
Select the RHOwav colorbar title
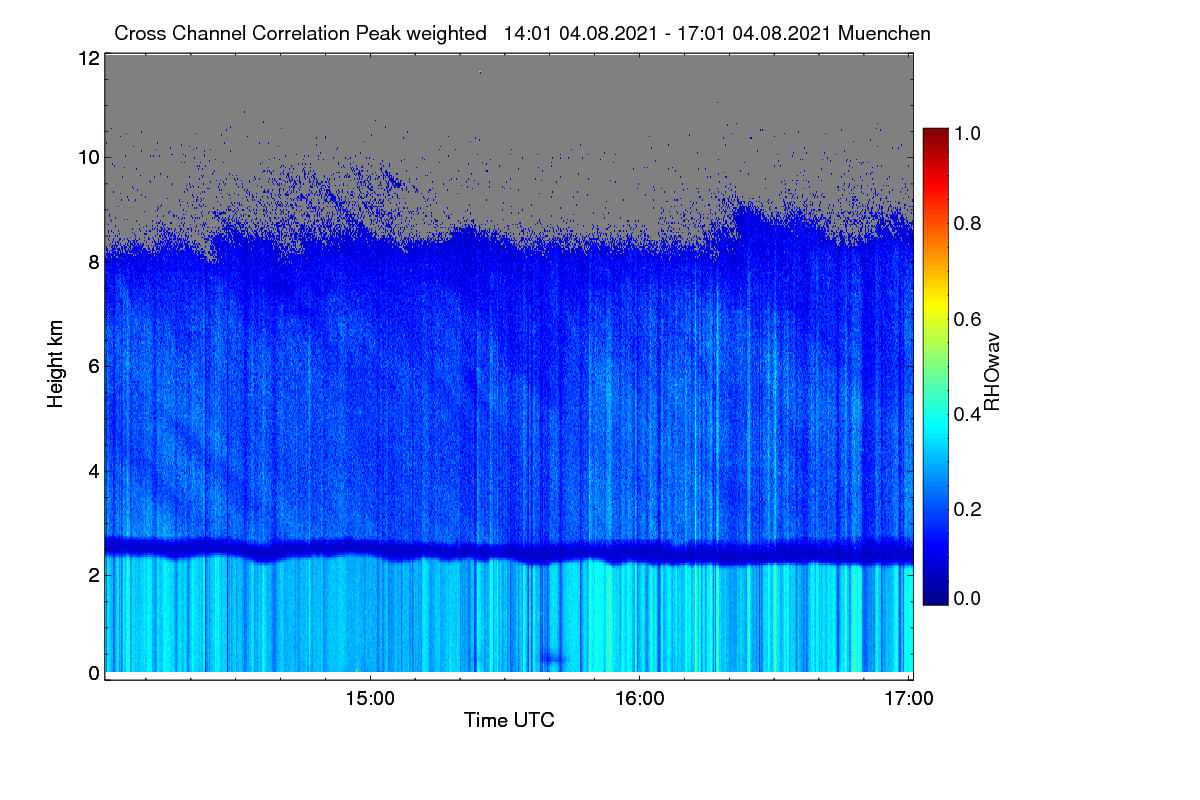tap(992, 372)
